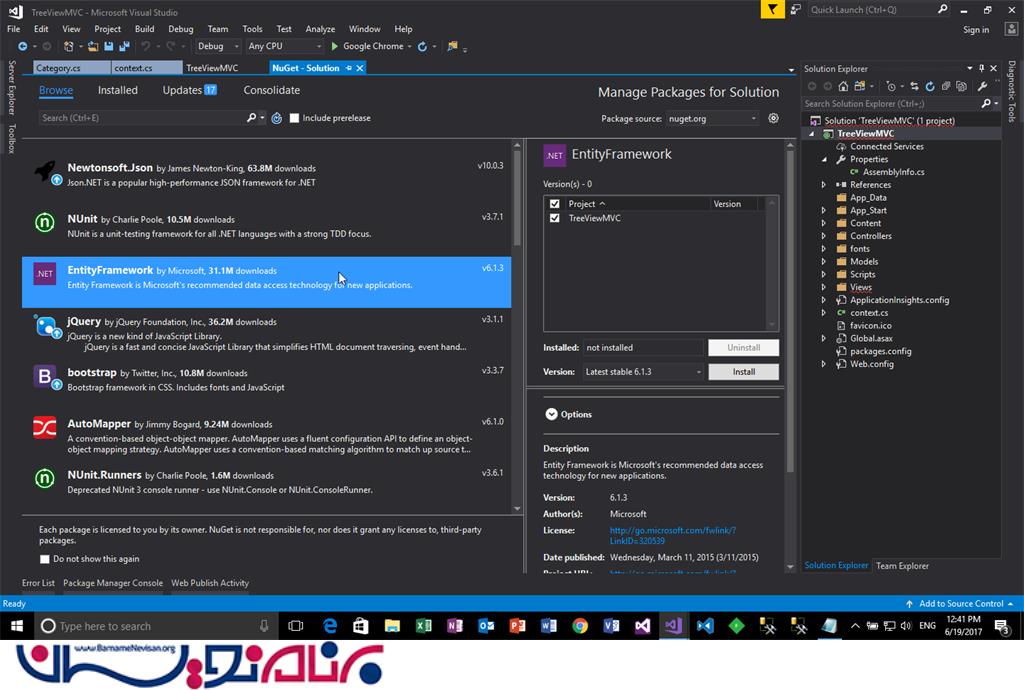Open the Debug configuration dropdown
Image resolution: width=1024 pixels, height=690 pixels.
[218, 46]
